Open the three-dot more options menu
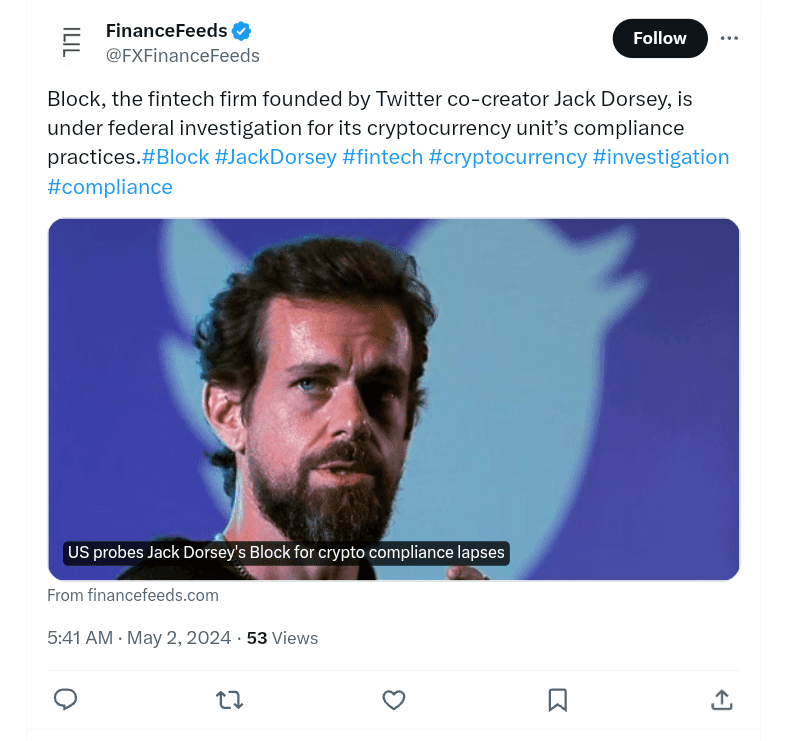Image resolution: width=803 pixels, height=741 pixels. coord(729,38)
